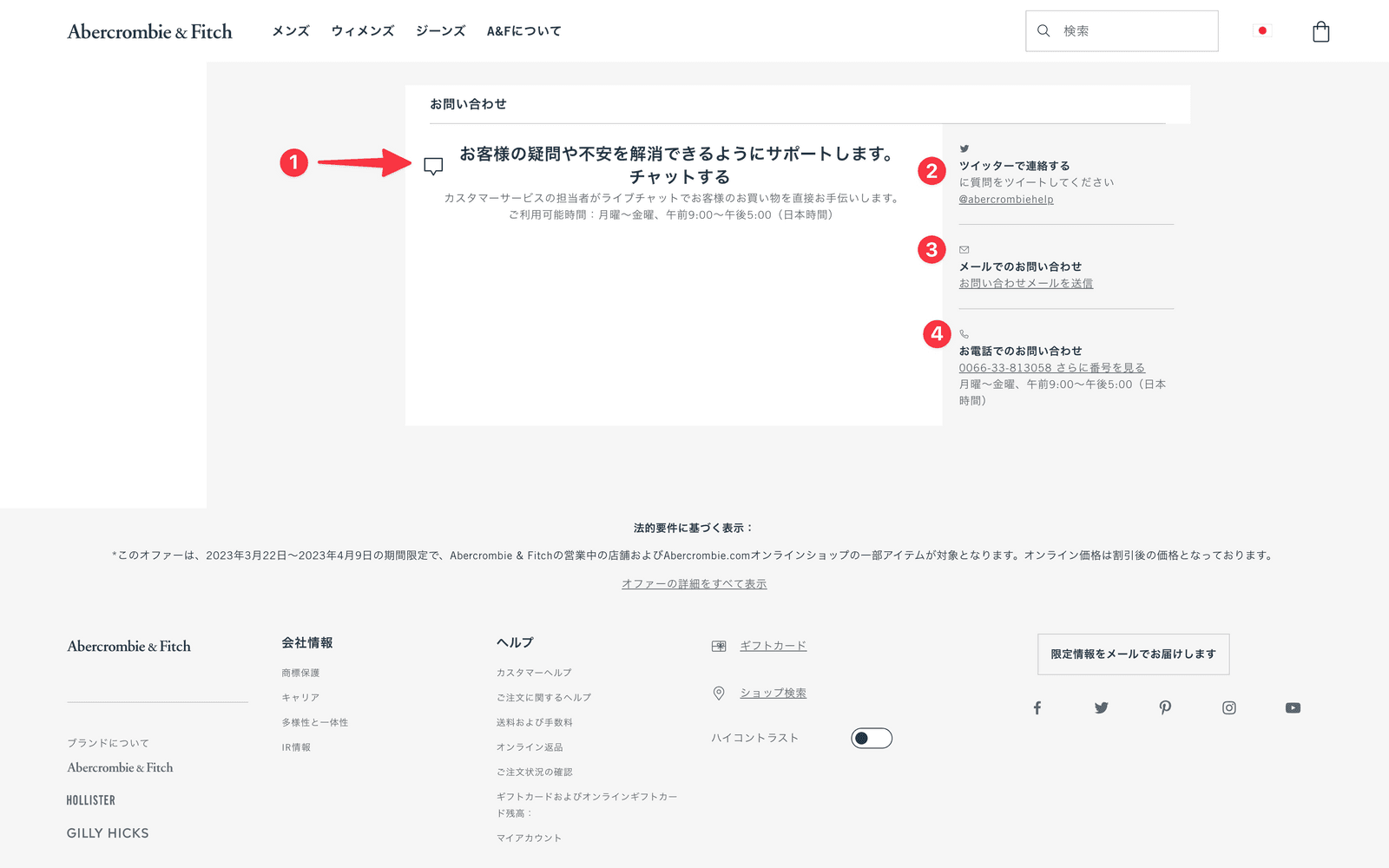Click the 限定情報をメールでお届けします button
1389x868 pixels.
point(1133,654)
